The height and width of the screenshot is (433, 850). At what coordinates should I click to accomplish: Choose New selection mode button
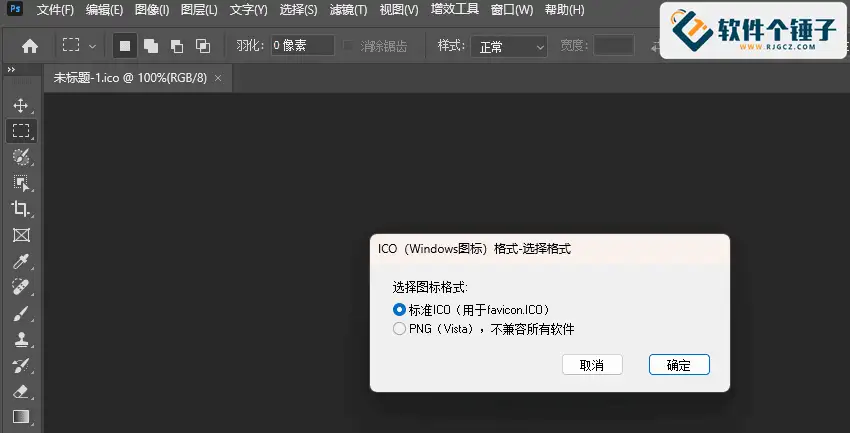(x=125, y=46)
